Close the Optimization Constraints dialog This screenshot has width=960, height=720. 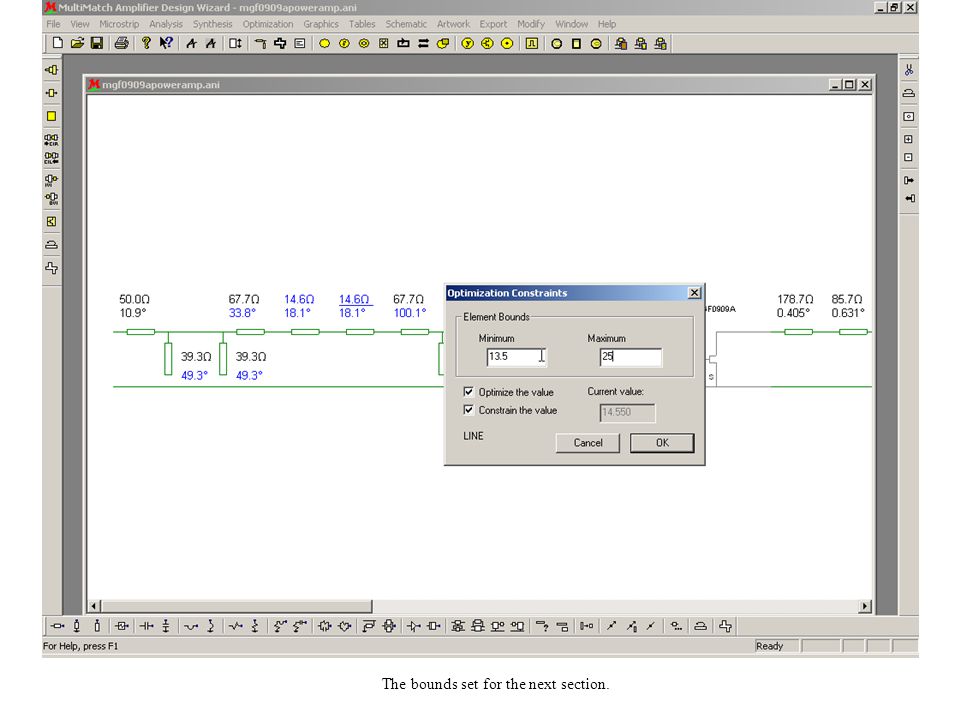click(694, 293)
